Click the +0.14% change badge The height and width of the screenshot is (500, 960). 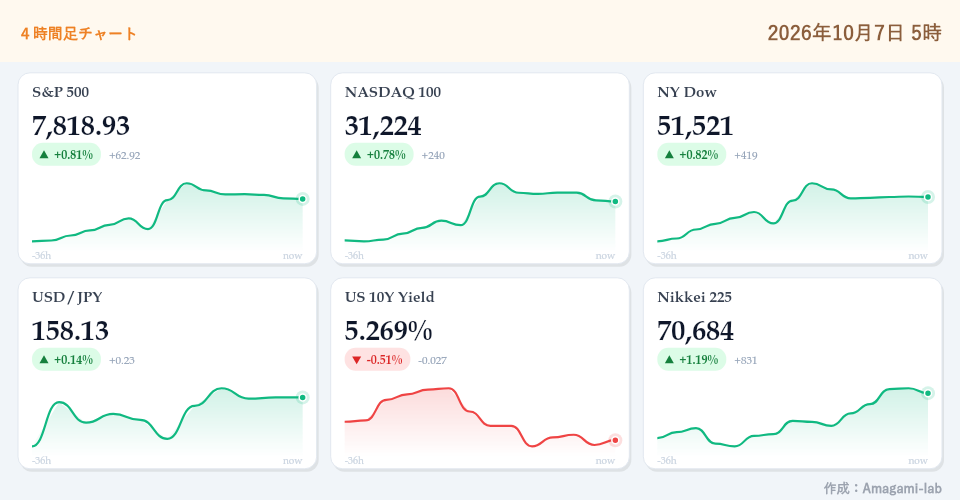pos(66,360)
